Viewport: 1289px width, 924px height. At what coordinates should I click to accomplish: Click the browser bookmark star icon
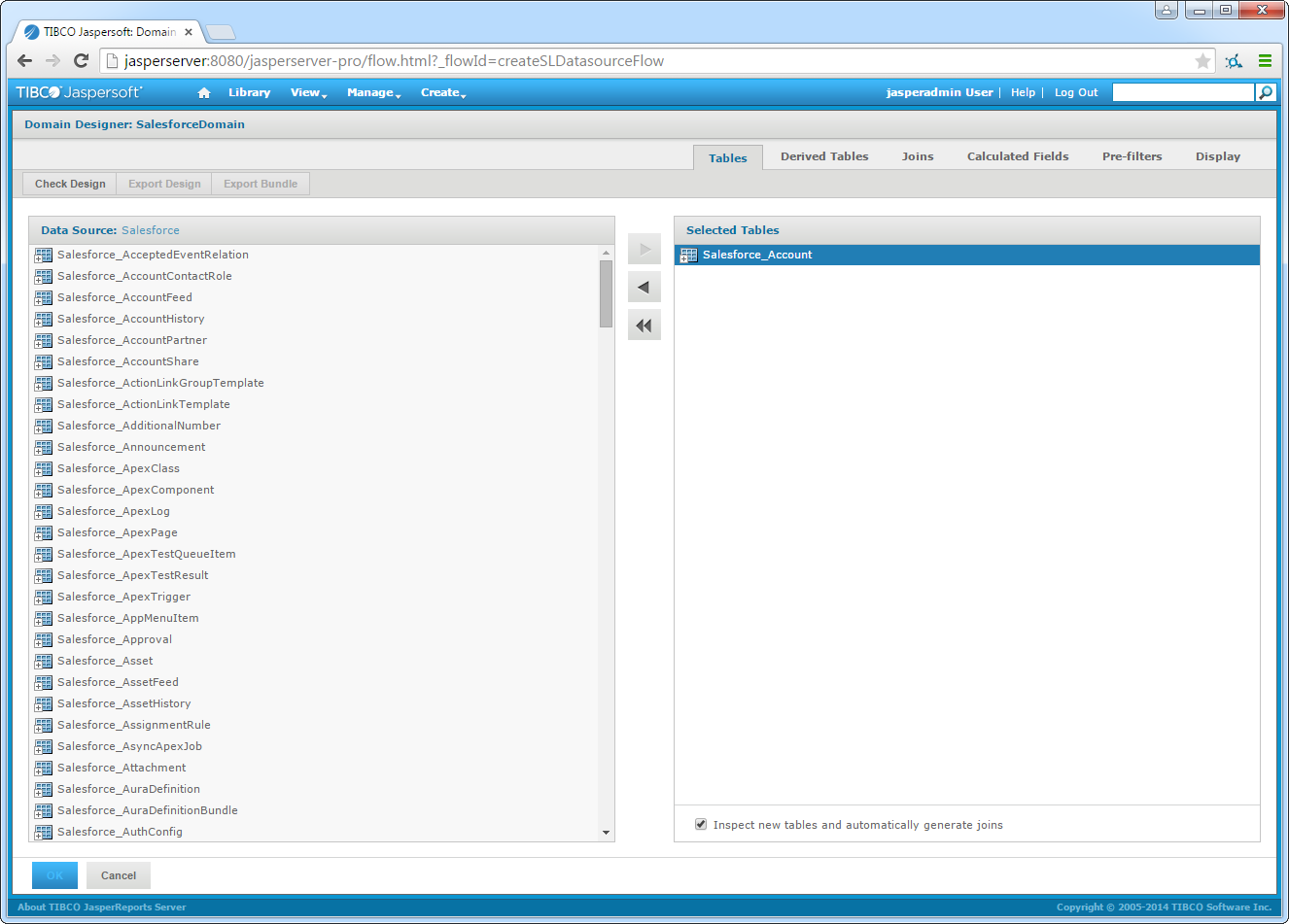click(1202, 61)
